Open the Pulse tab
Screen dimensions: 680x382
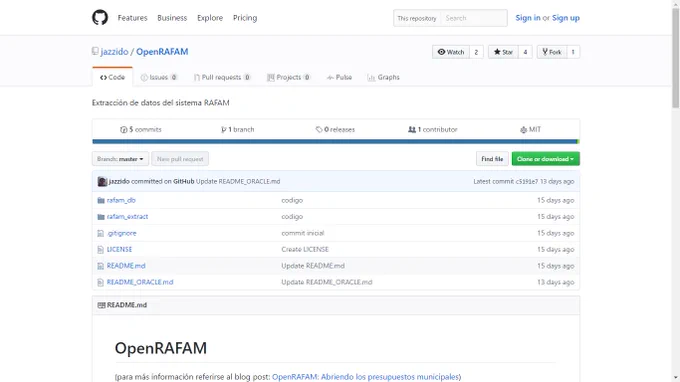pos(339,77)
